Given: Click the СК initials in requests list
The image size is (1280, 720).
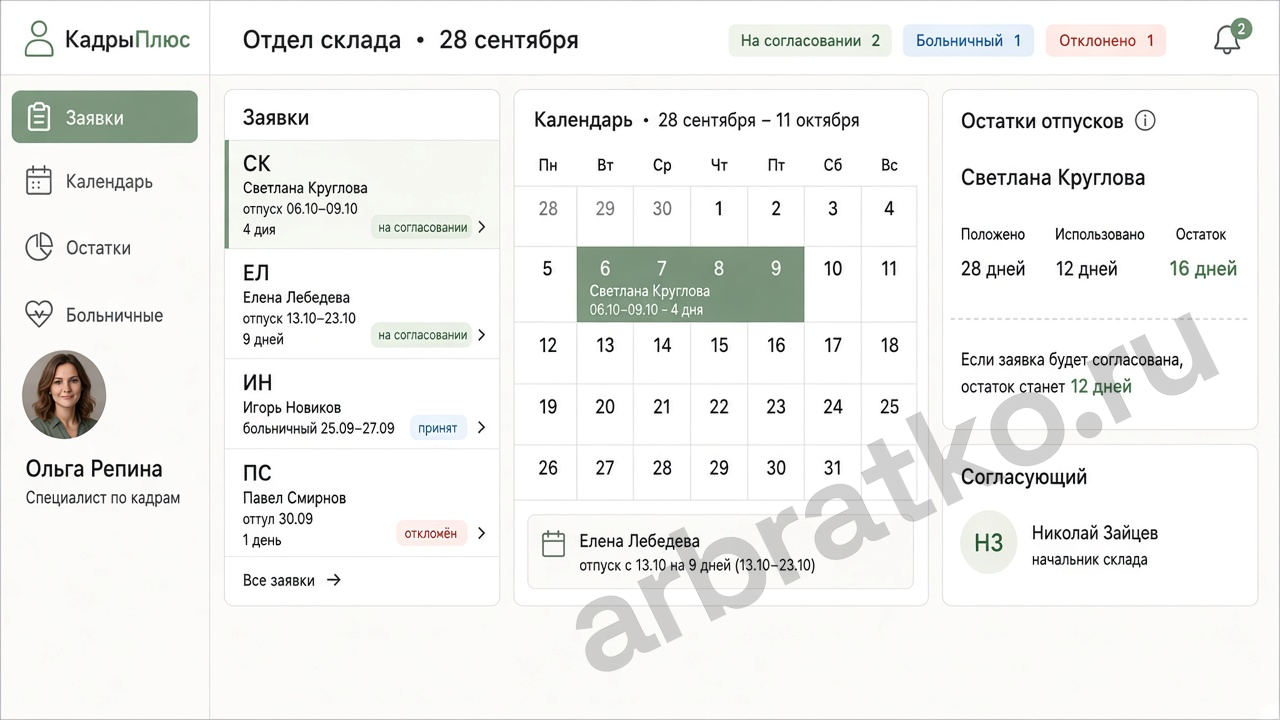Looking at the screenshot, I should 257,164.
